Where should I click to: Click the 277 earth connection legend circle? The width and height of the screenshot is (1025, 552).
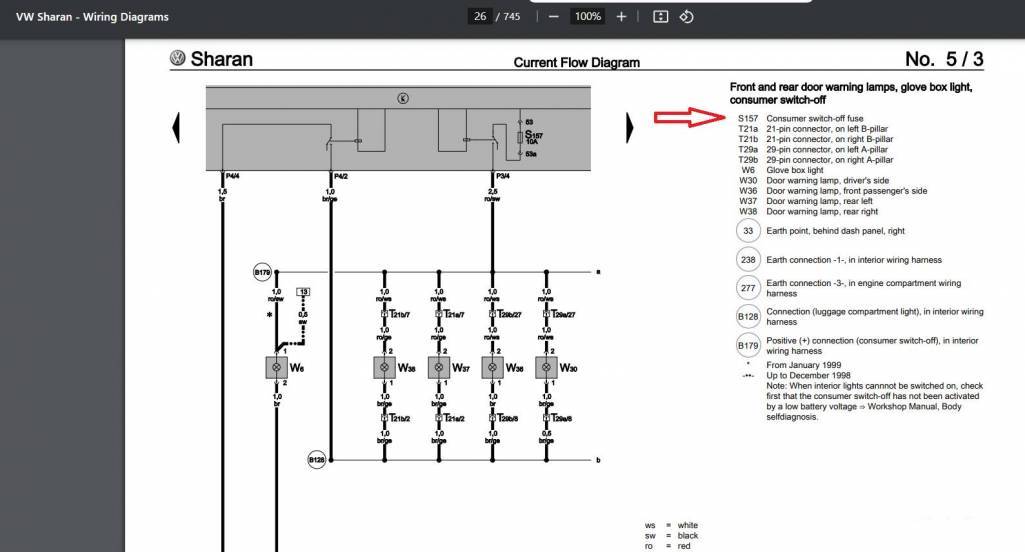pos(748,288)
